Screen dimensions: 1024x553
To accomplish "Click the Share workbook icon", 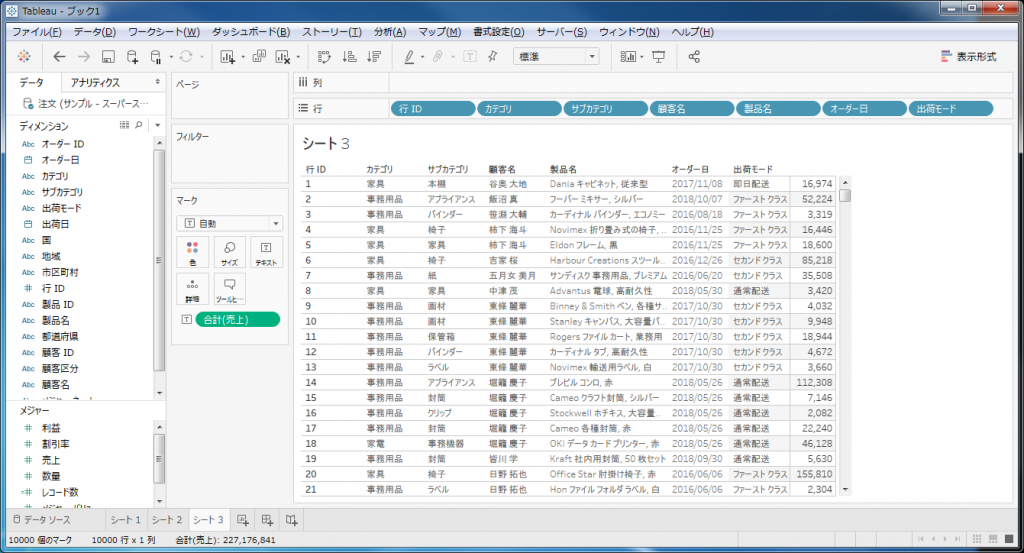I will click(x=695, y=57).
